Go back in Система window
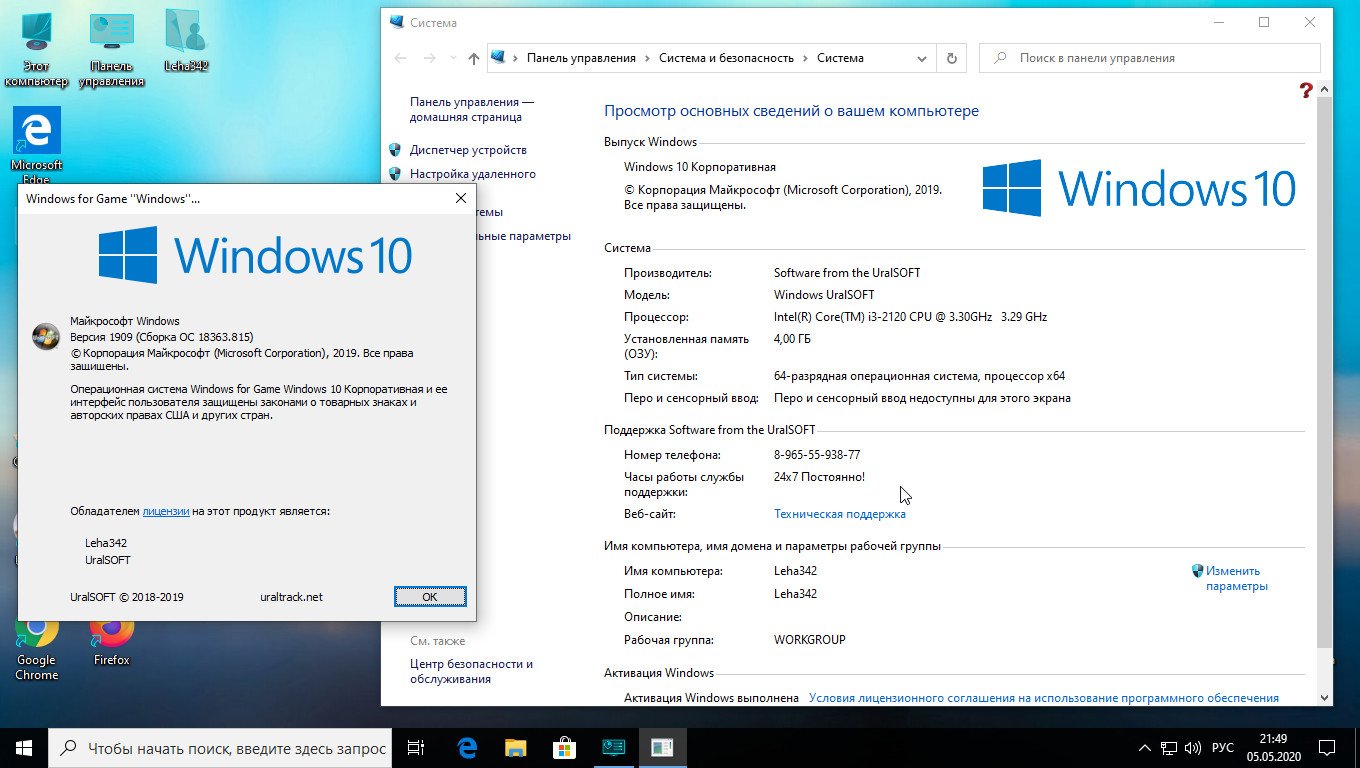1360x768 pixels. coord(400,58)
